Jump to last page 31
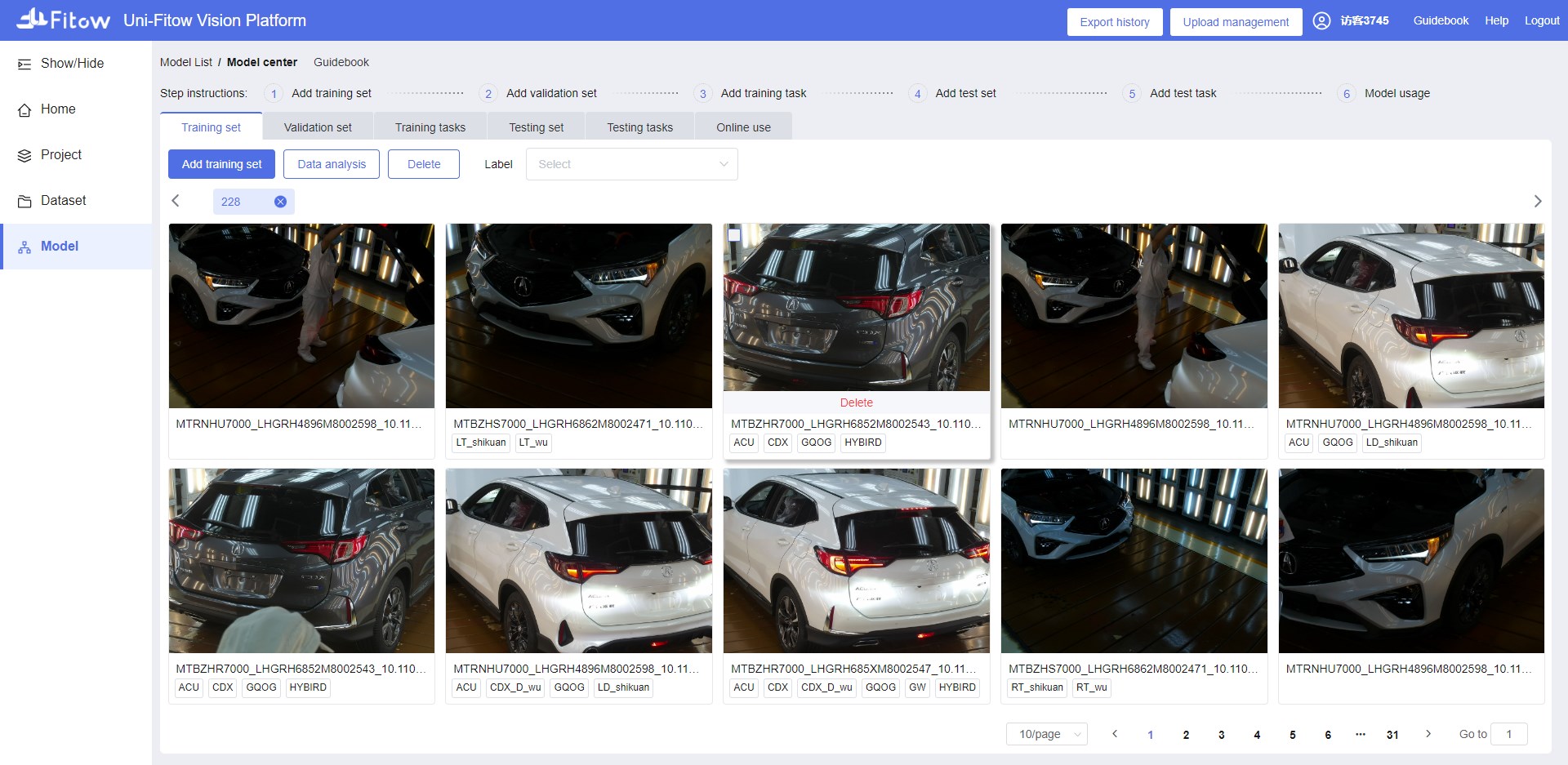1568x765 pixels. pos(1392,734)
